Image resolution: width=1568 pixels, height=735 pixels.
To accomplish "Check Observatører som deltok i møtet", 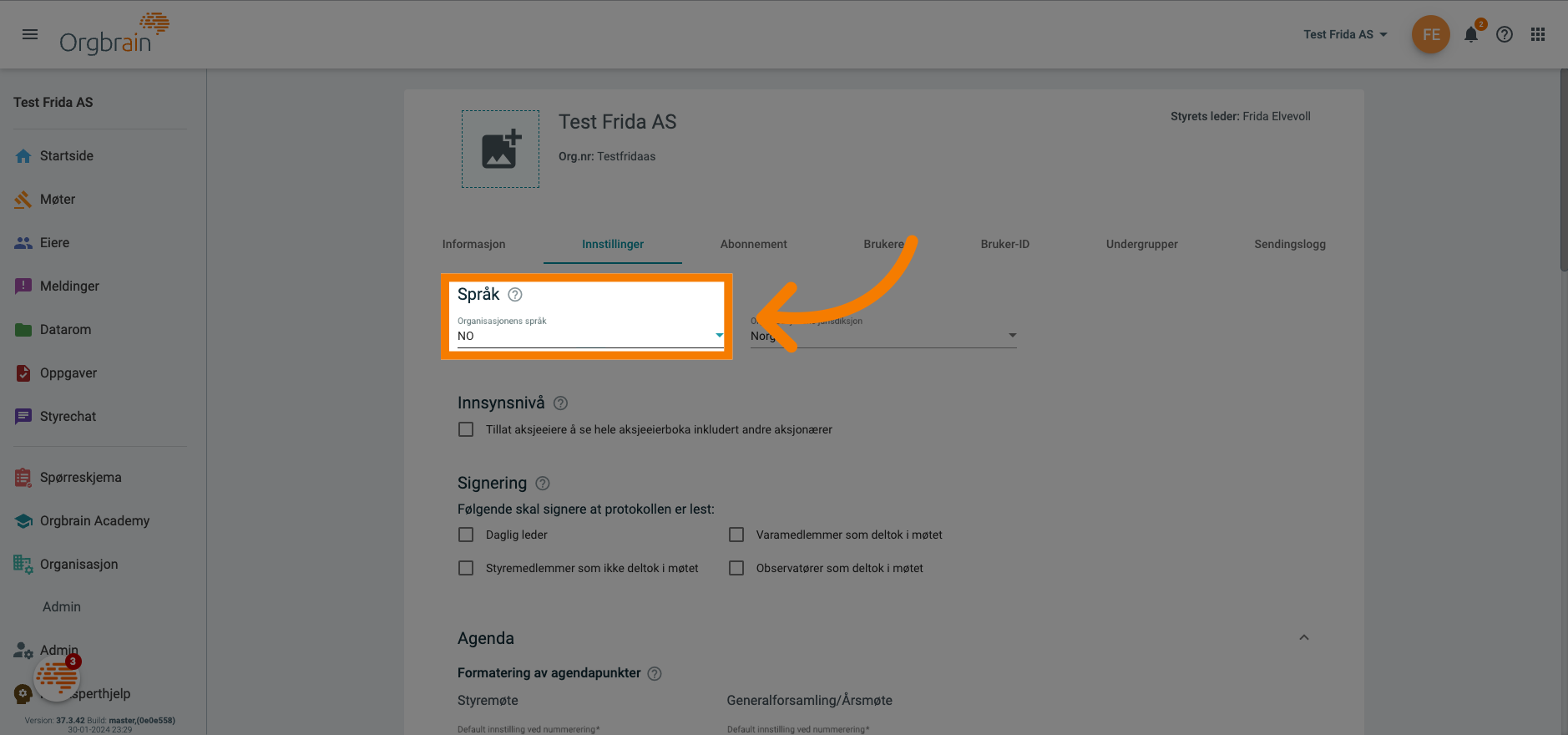I will tap(736, 568).
